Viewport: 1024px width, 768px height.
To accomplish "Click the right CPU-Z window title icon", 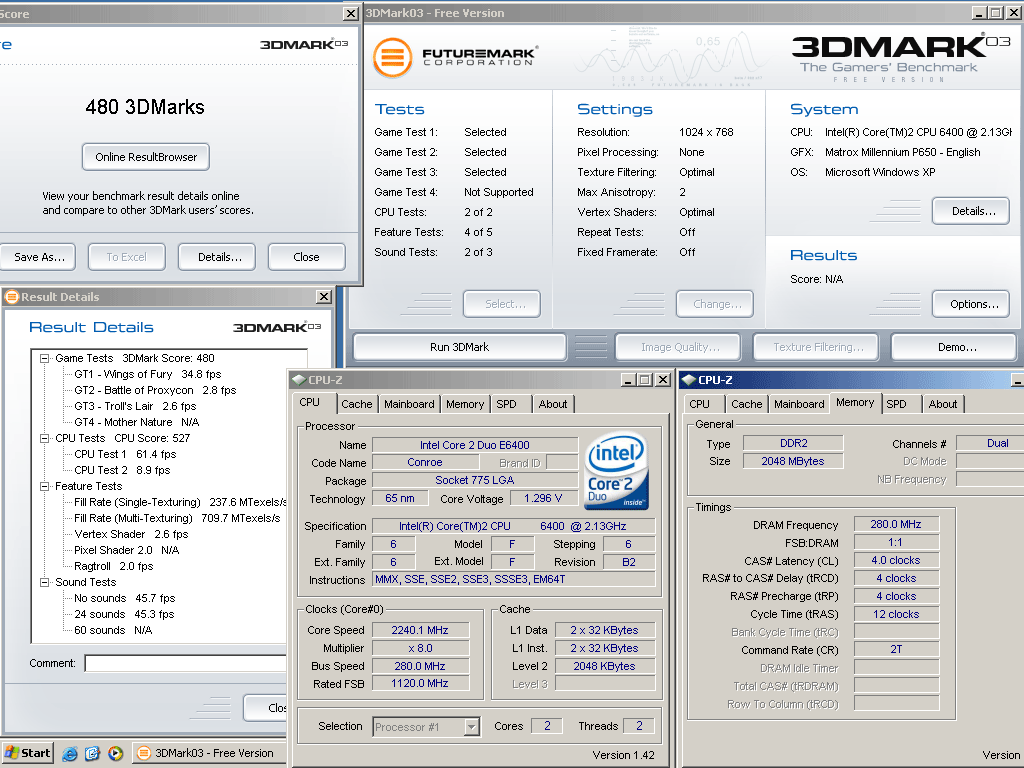I will tap(689, 379).
